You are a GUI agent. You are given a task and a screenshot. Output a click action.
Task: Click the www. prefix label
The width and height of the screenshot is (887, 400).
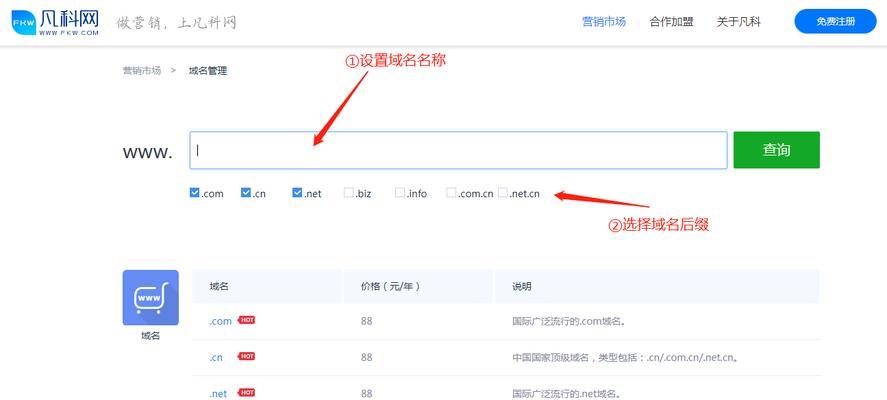pyautogui.click(x=148, y=152)
